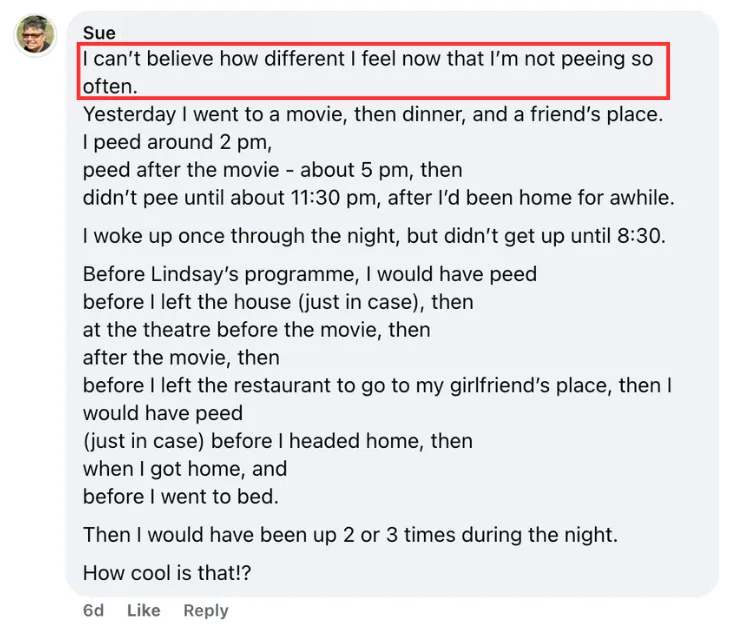Like Sue's comment
This screenshot has height=624, width=737.
(x=143, y=610)
